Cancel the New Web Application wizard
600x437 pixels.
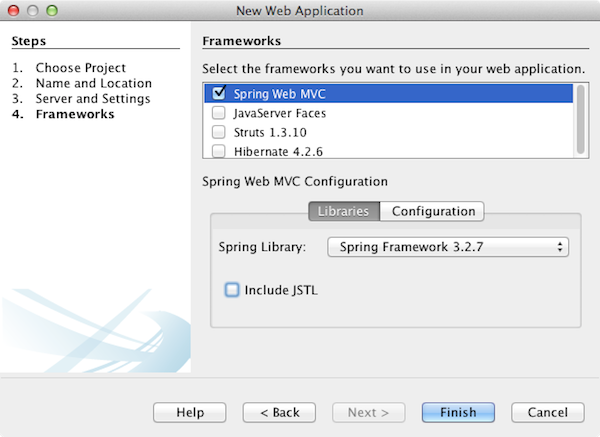coord(547,412)
